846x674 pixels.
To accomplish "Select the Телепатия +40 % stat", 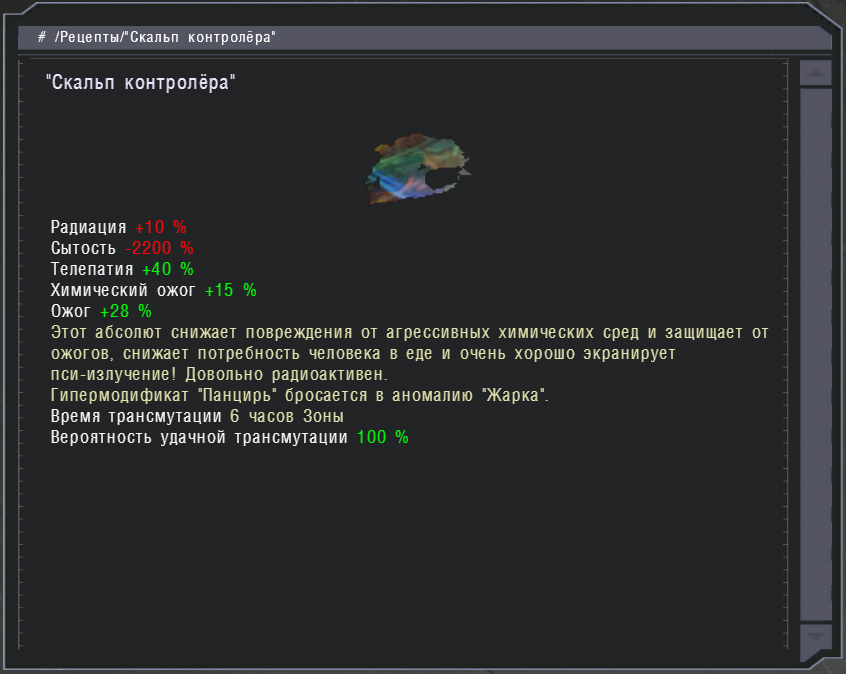I will [122, 269].
